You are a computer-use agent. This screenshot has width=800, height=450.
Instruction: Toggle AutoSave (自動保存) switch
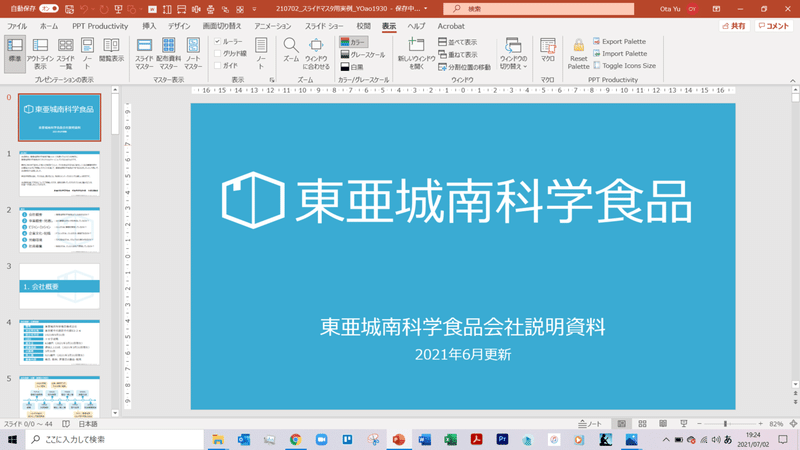49,9
